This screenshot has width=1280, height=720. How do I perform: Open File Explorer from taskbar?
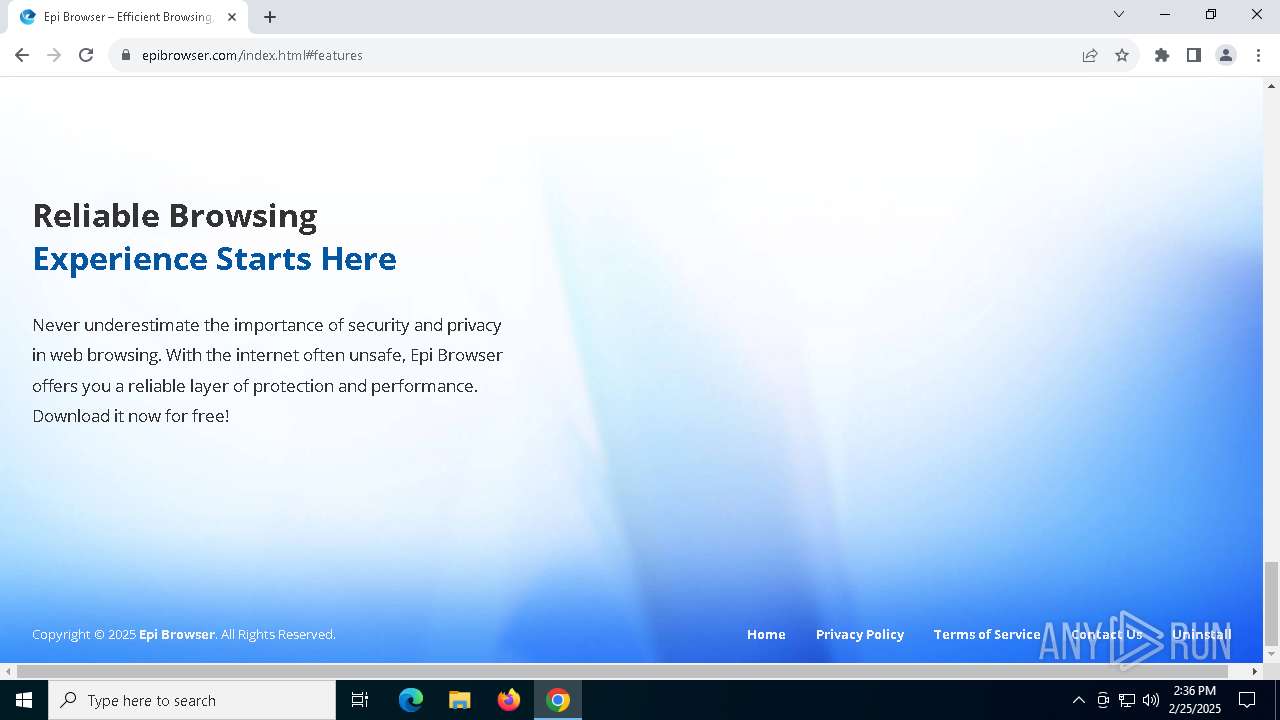pos(459,700)
